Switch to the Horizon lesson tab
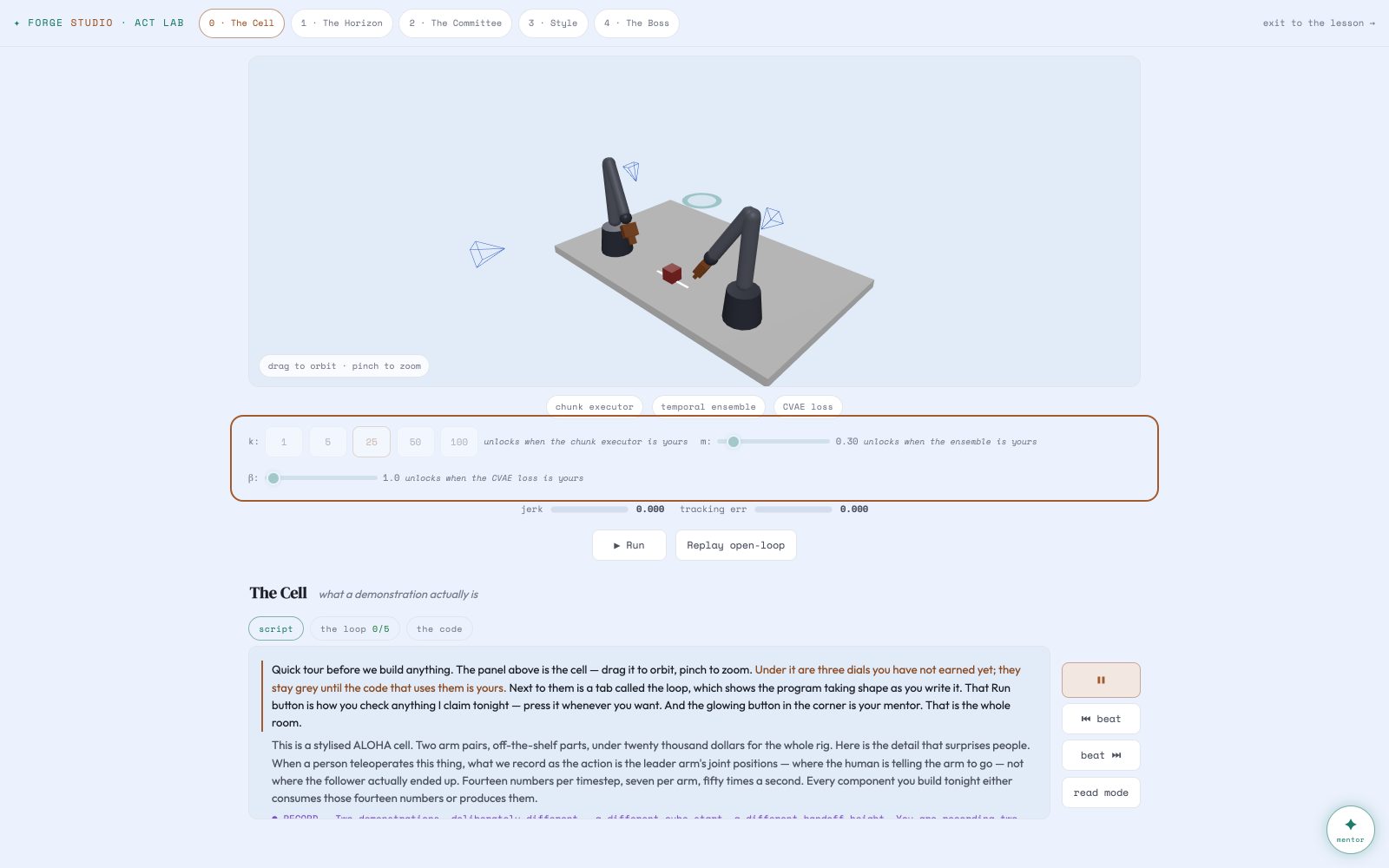Viewport: 1389px width, 868px height. (x=342, y=23)
